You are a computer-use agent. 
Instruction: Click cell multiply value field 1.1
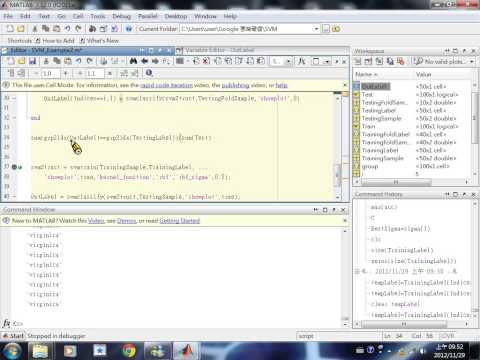(95, 73)
